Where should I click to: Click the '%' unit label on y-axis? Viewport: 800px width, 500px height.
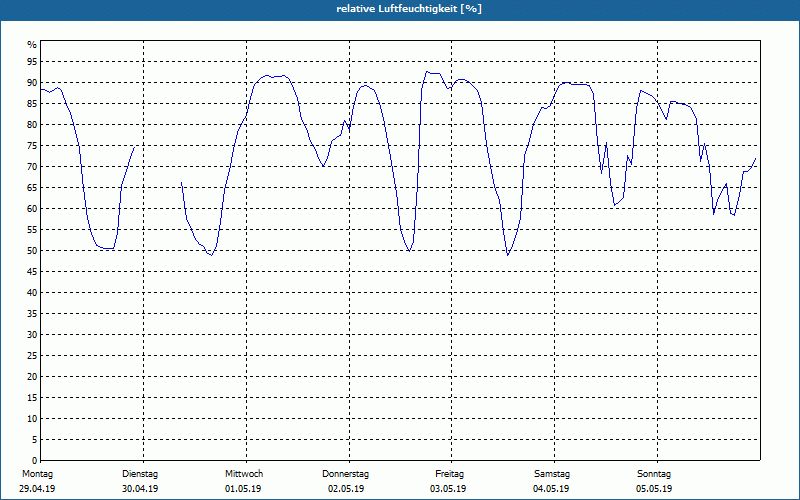point(32,45)
